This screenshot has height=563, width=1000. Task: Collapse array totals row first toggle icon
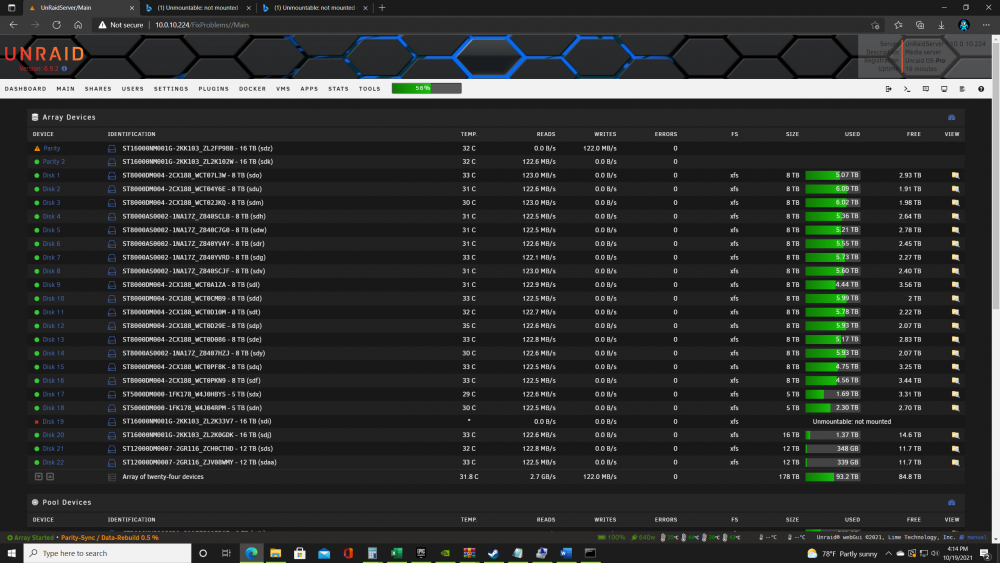[x=38, y=477]
